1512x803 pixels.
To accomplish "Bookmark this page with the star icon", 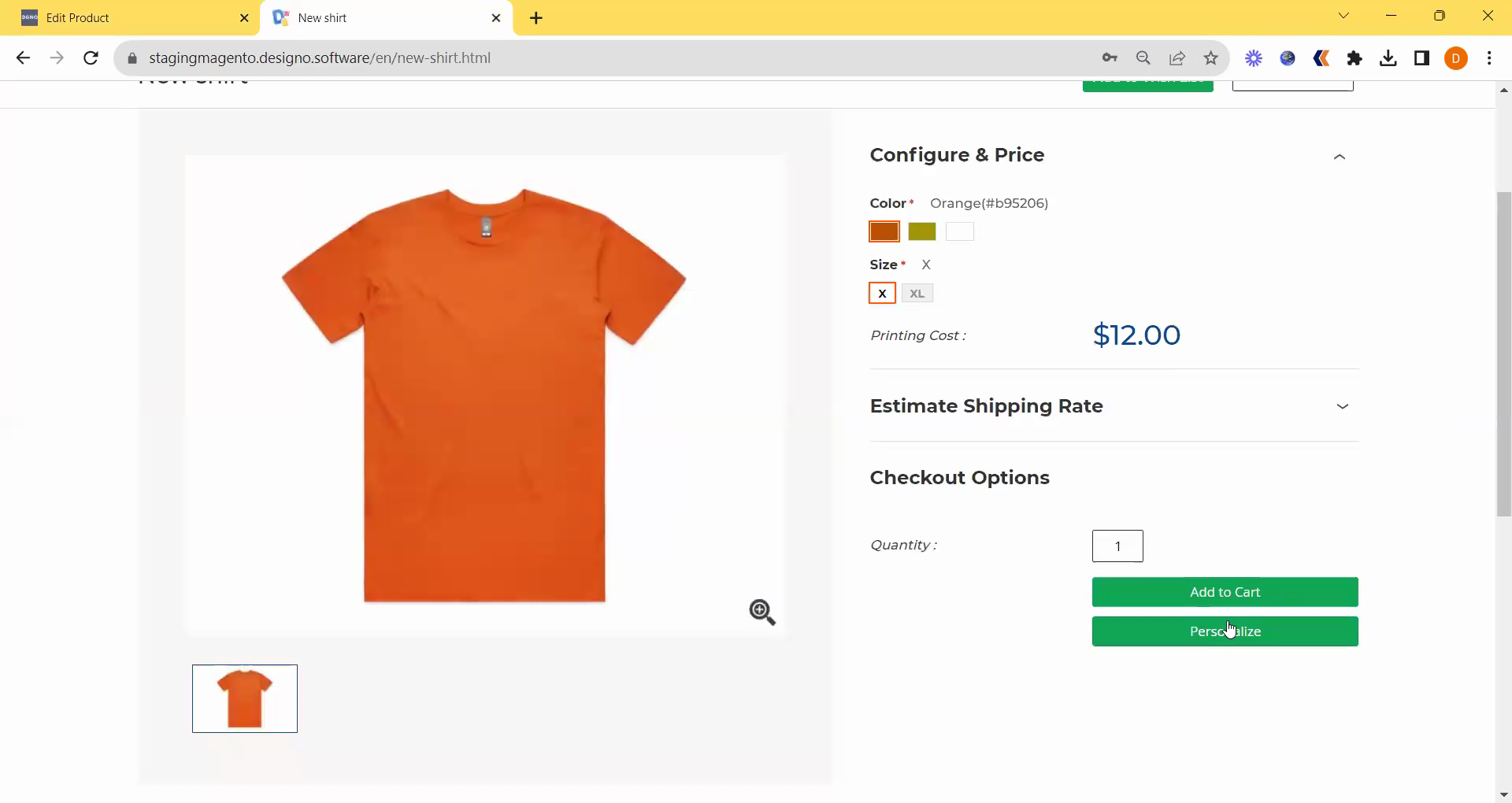I will click(x=1211, y=57).
